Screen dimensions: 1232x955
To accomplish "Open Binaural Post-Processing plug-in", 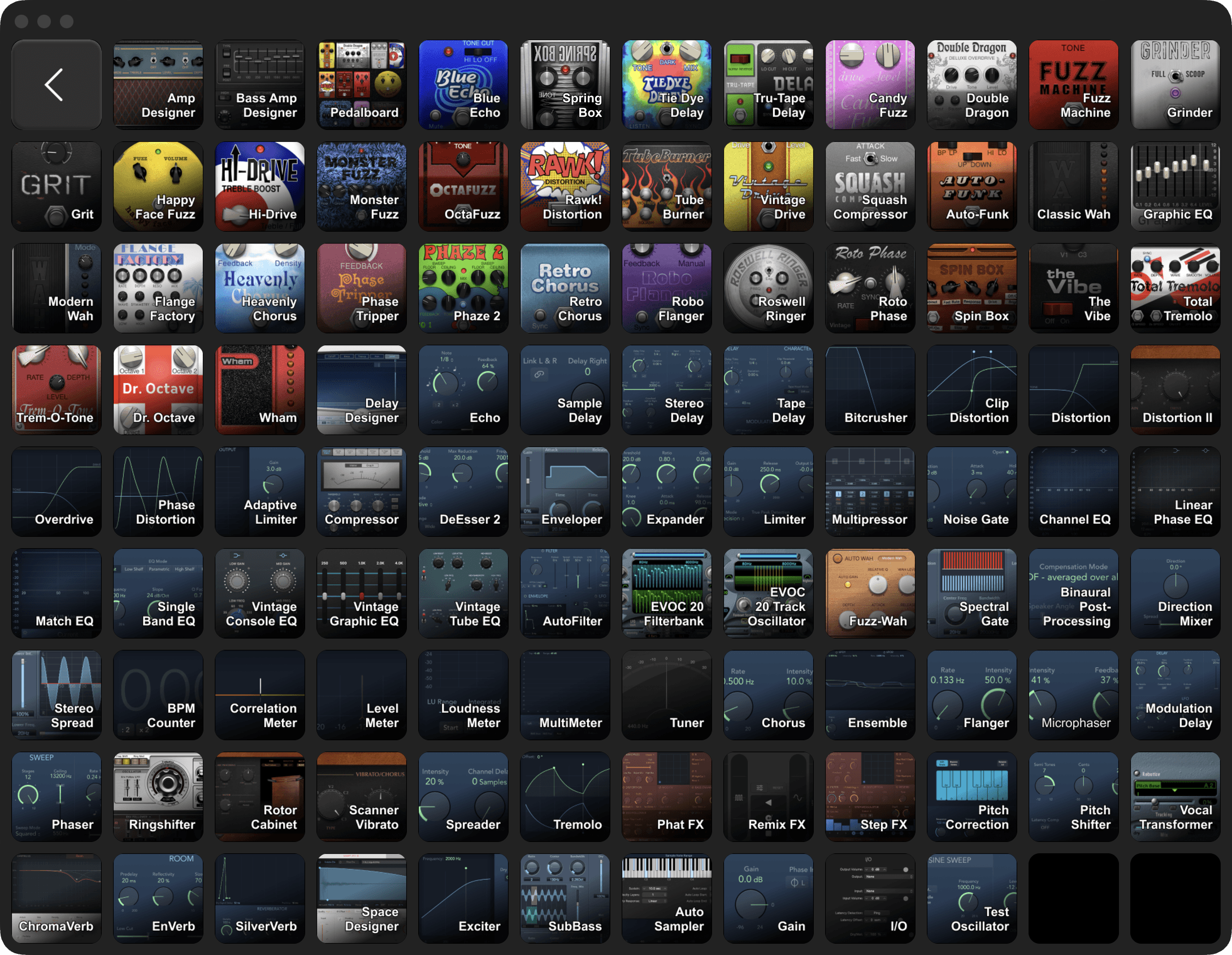I will click(x=1074, y=593).
